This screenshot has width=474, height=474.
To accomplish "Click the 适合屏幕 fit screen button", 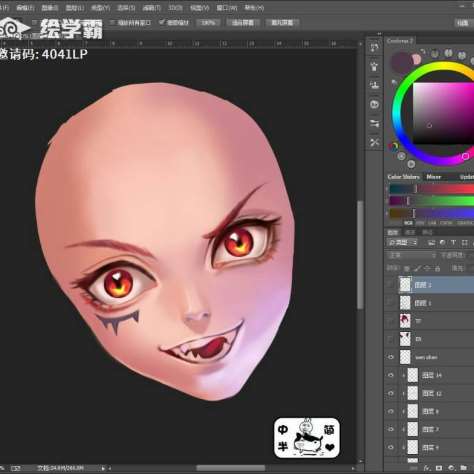I will (x=243, y=22).
